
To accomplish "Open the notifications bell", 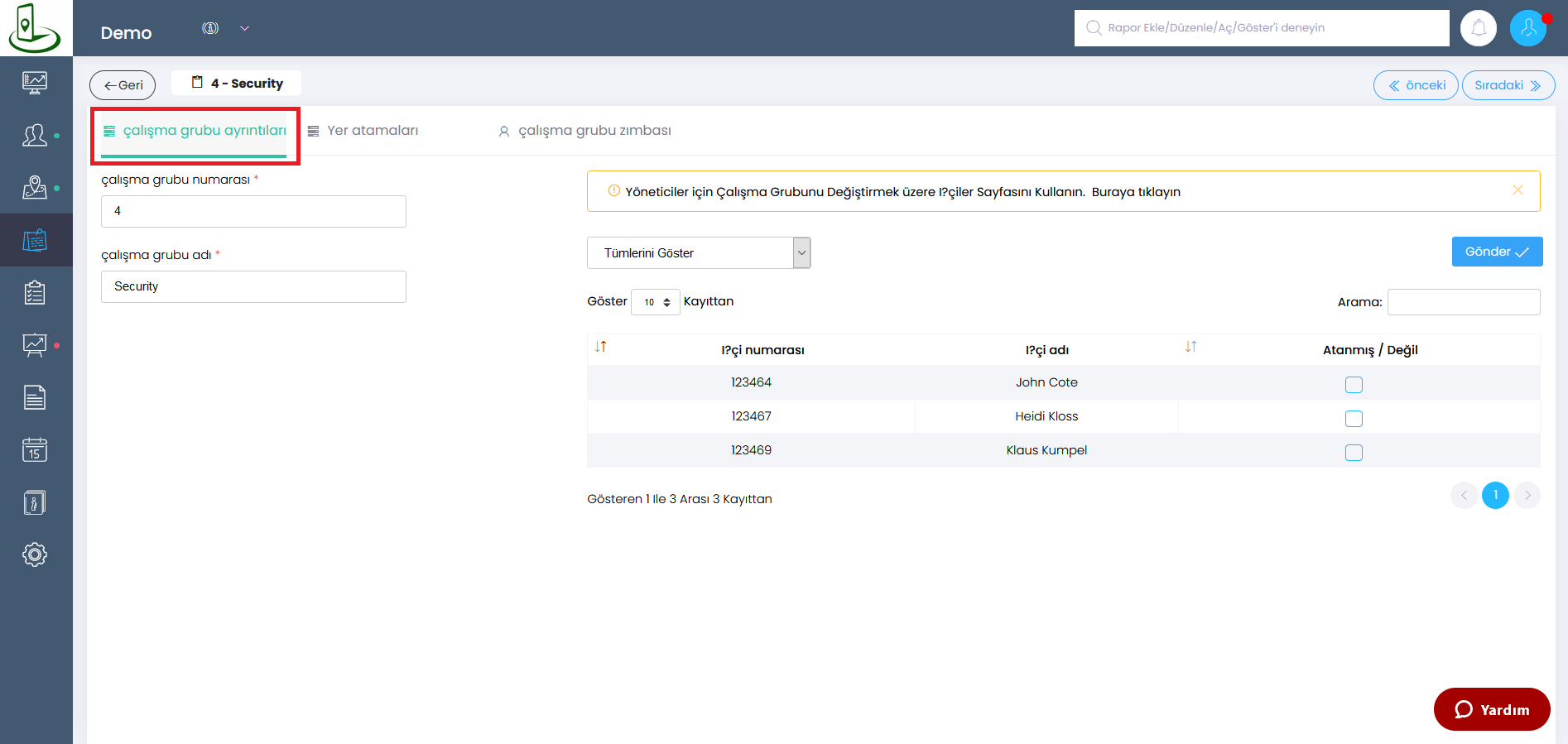I will coord(1479,28).
